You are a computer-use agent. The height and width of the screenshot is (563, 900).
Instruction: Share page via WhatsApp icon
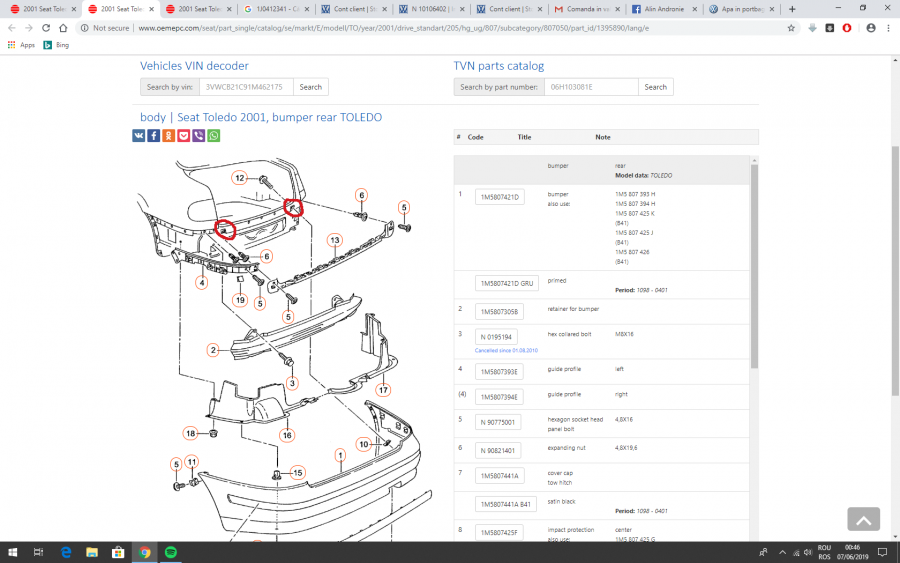(214, 136)
